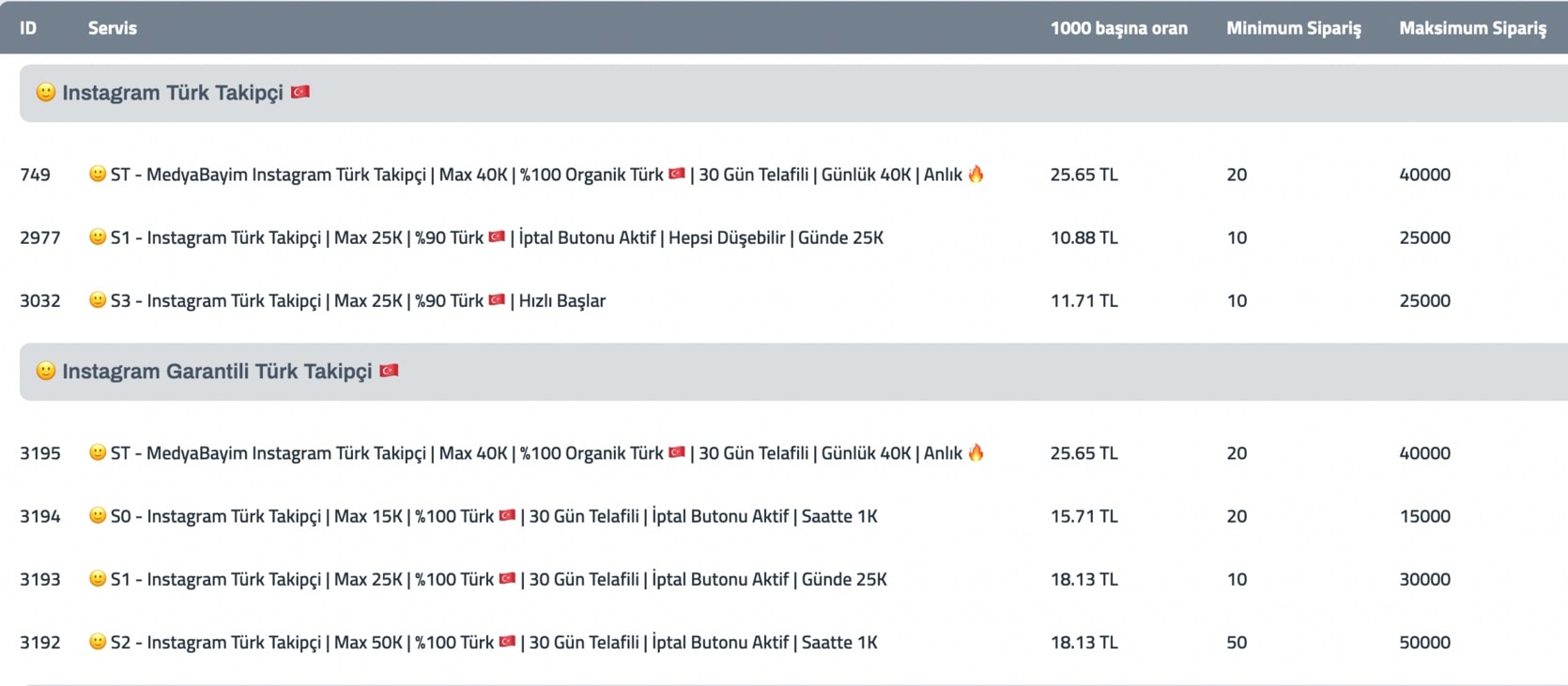Viewport: 1568px width, 686px height.
Task: Click the Turkish flag in service 3194 description
Action: pos(507,515)
